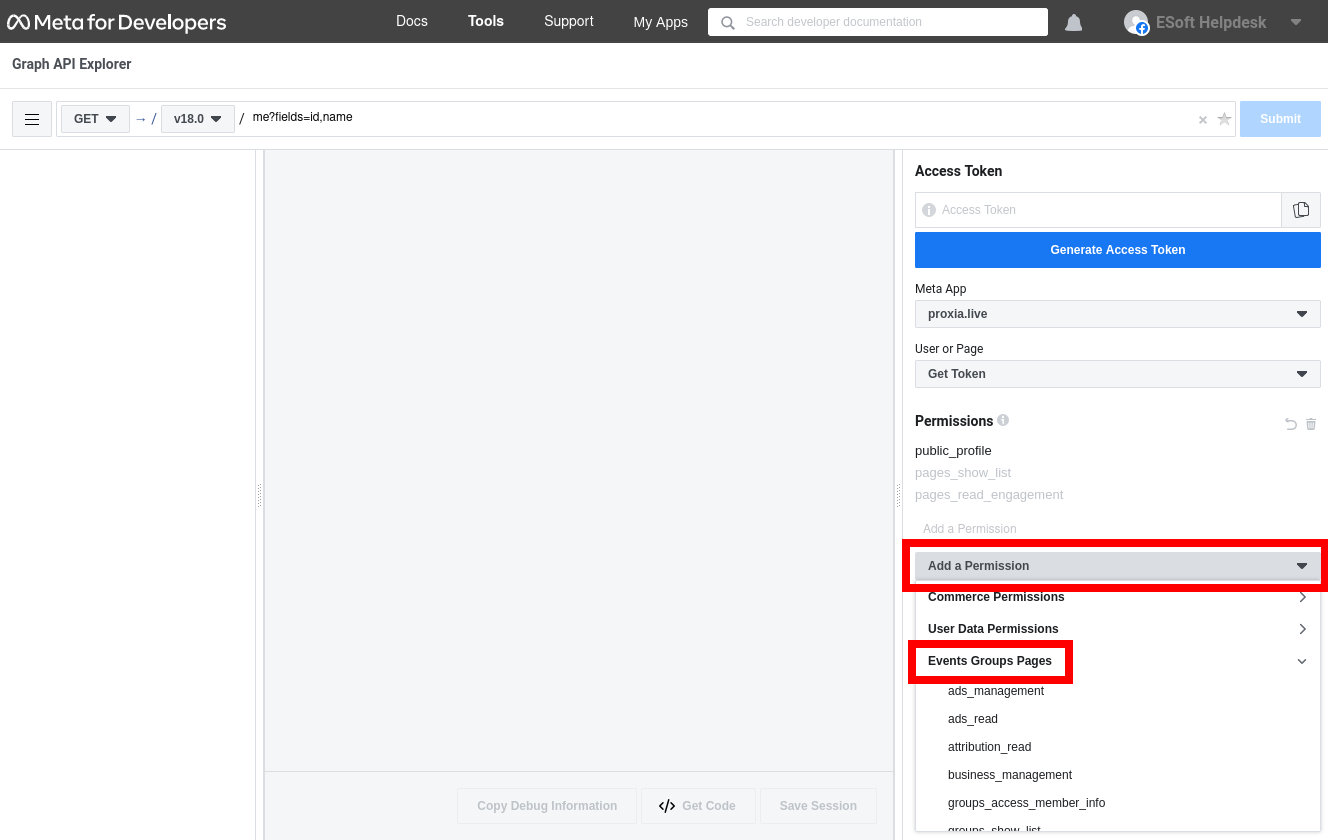Click the Get Code button
This screenshot has width=1328, height=840.
coord(697,806)
